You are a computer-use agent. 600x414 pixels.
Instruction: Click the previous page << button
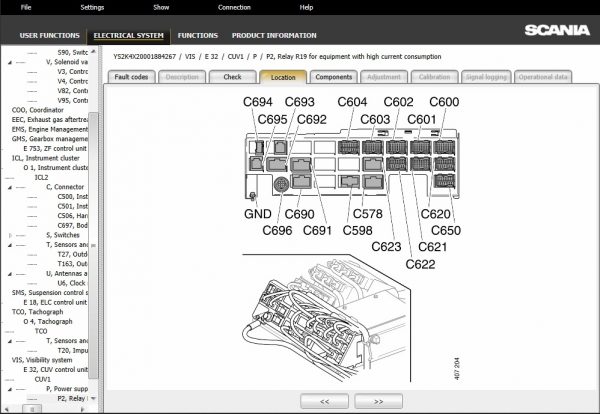click(x=324, y=401)
